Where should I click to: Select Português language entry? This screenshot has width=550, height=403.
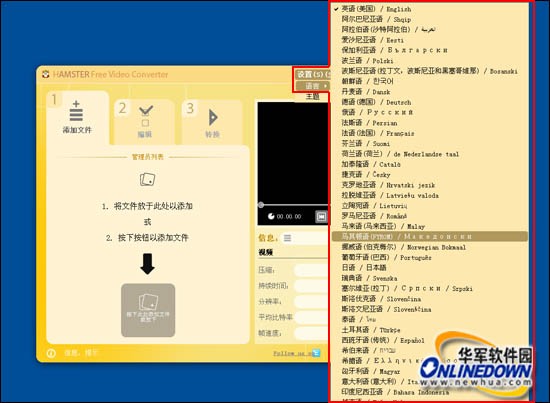430,257
